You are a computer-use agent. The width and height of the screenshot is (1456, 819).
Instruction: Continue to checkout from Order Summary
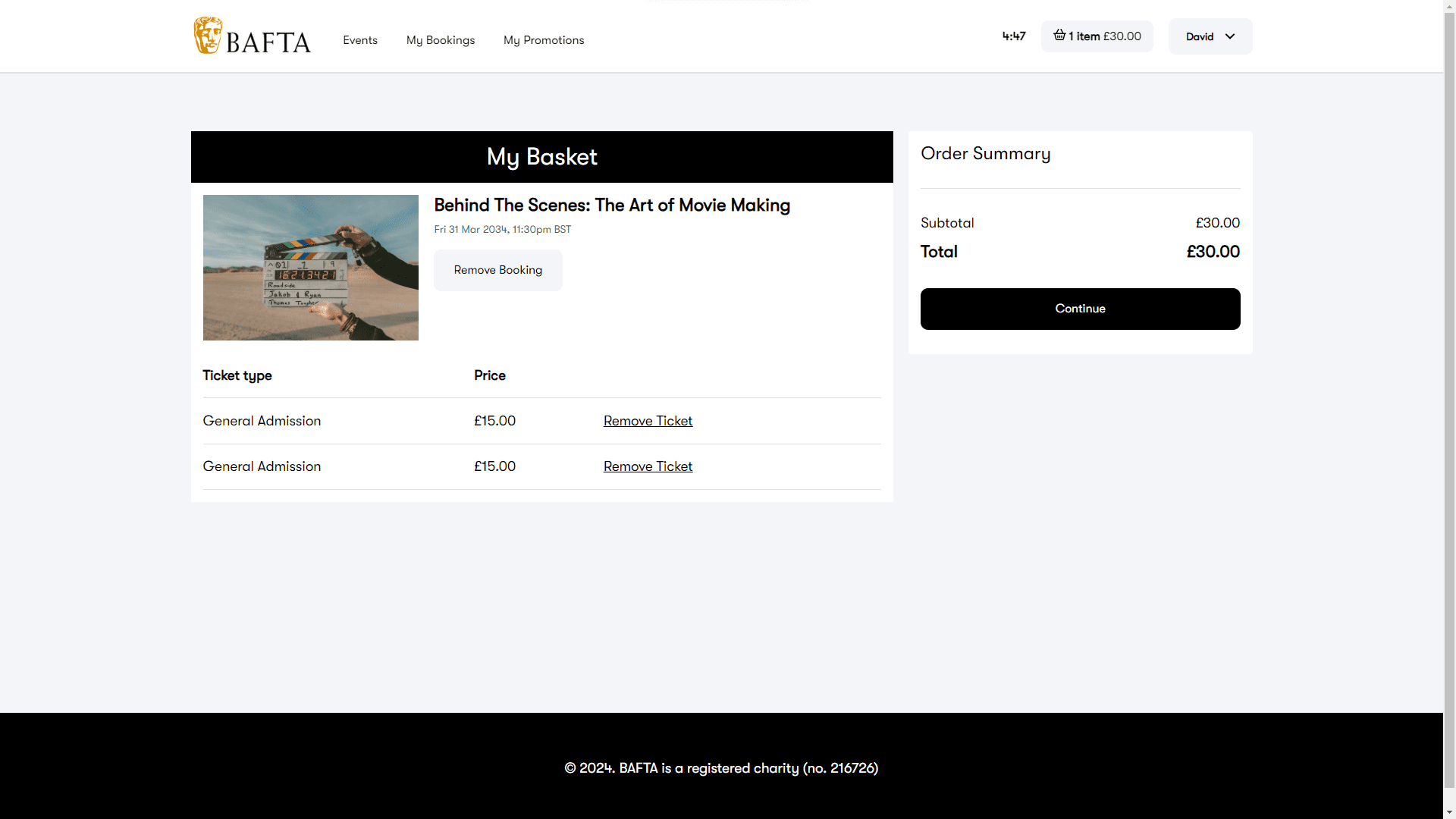[x=1081, y=309]
